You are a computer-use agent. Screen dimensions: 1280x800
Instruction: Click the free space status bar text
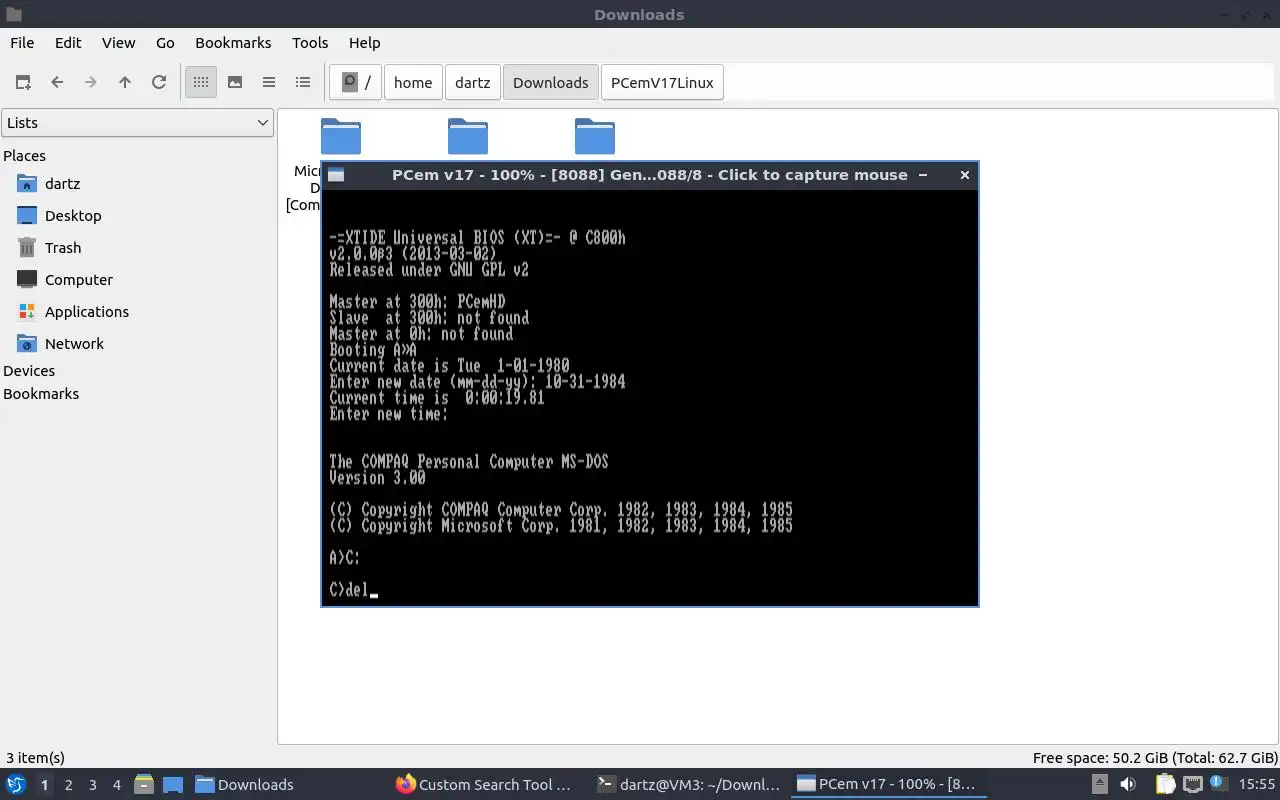coord(1155,758)
